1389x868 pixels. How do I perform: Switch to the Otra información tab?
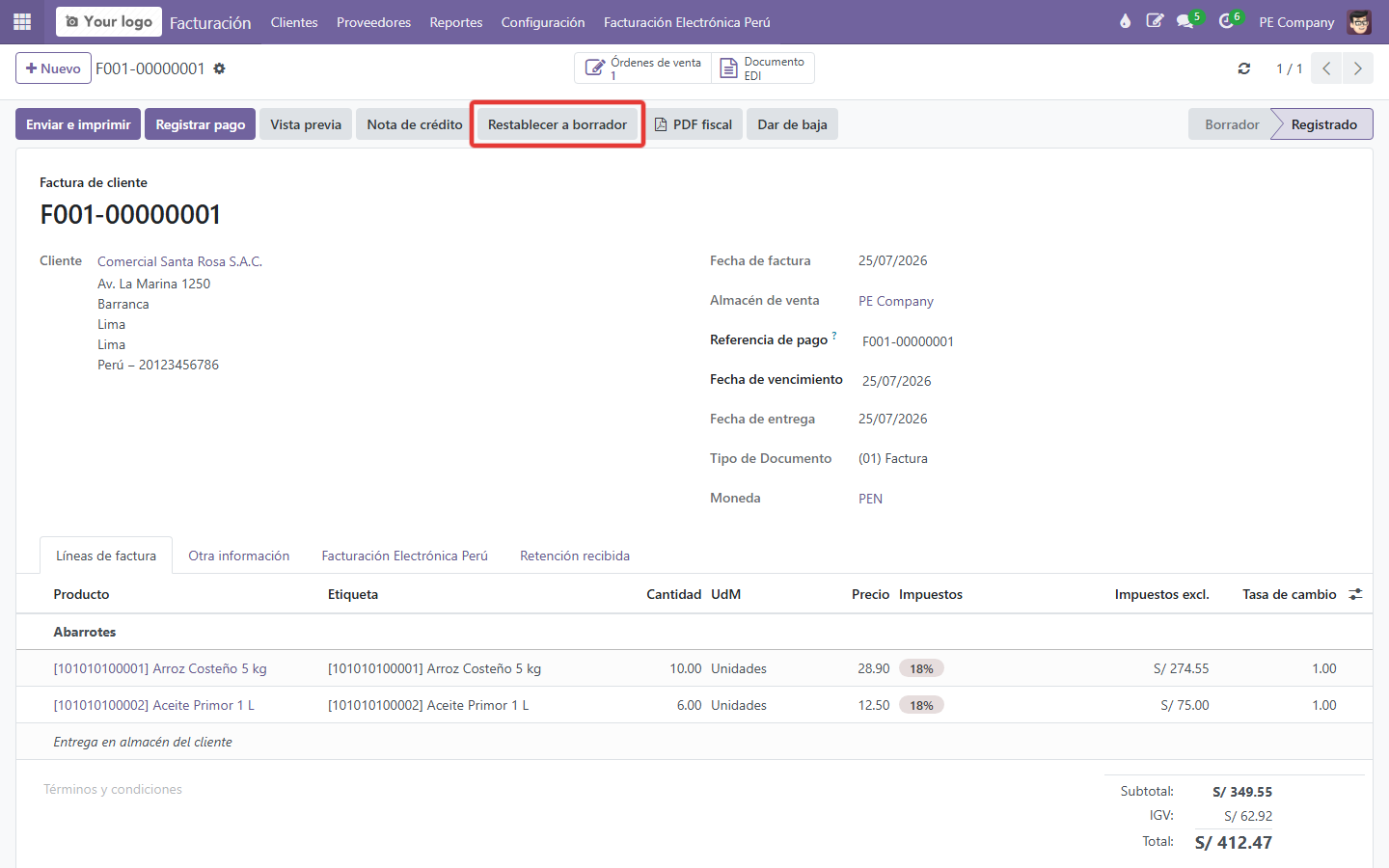pos(239,556)
